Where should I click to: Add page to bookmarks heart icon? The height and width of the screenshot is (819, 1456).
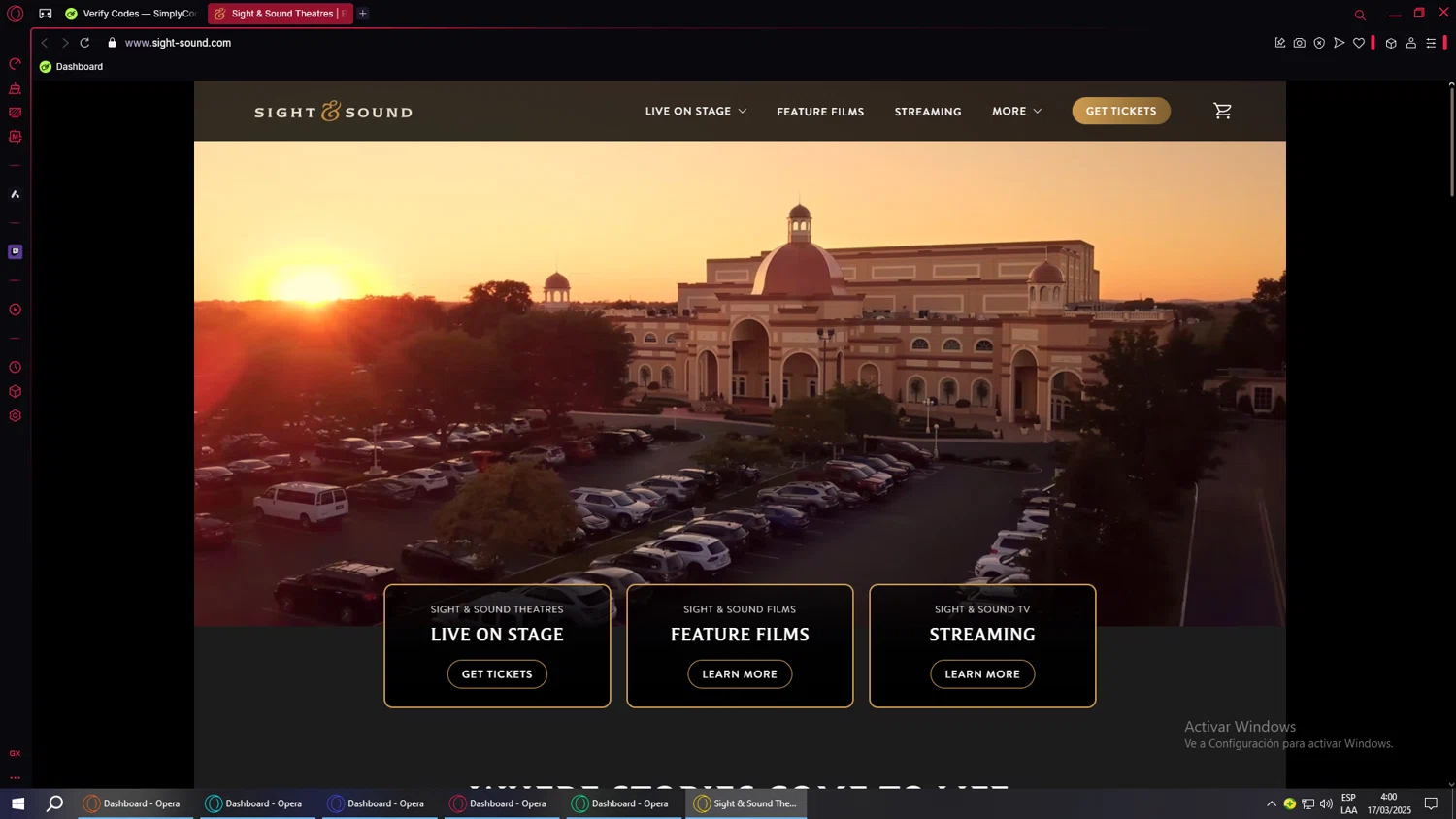click(x=1359, y=43)
